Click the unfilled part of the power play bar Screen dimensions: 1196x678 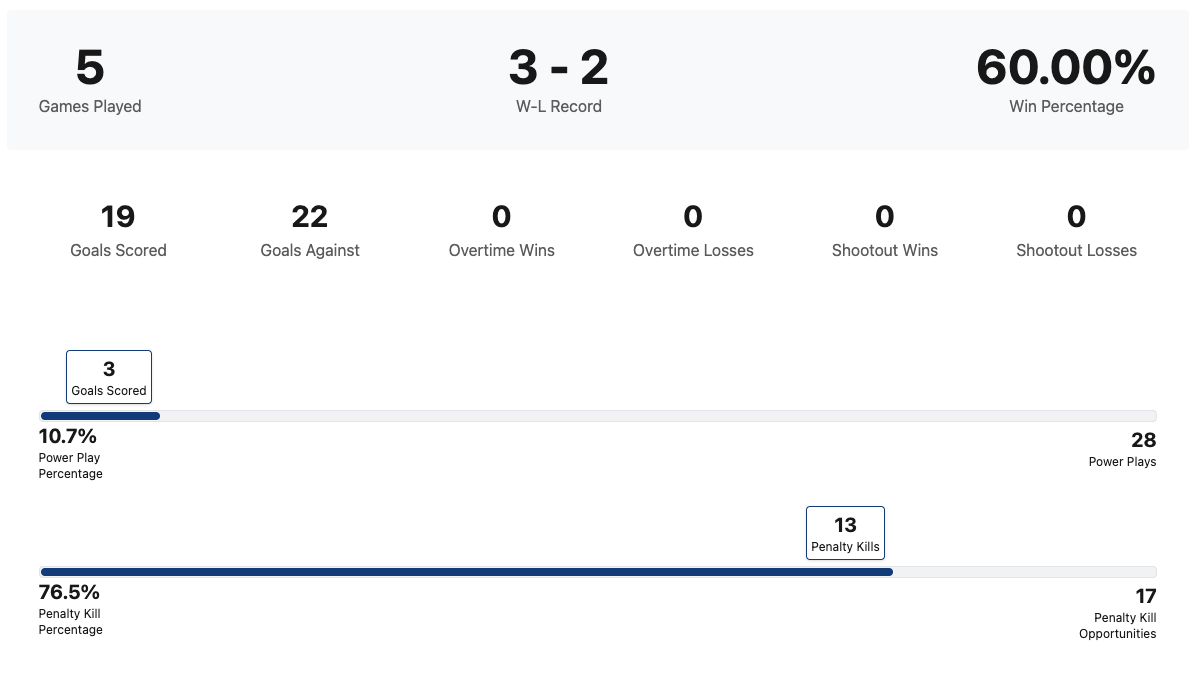click(x=657, y=416)
